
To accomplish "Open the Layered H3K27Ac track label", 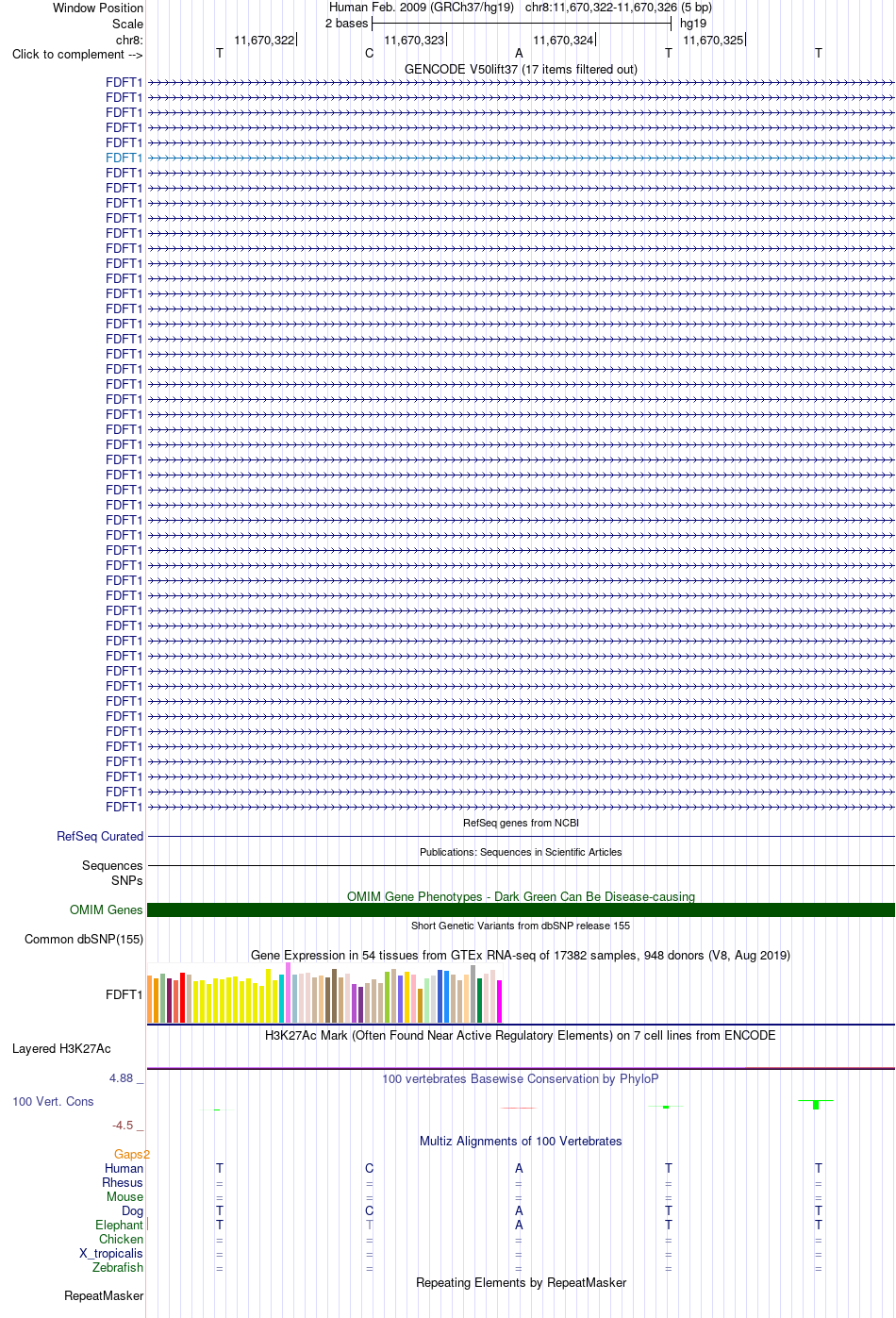I will pos(61,1048).
